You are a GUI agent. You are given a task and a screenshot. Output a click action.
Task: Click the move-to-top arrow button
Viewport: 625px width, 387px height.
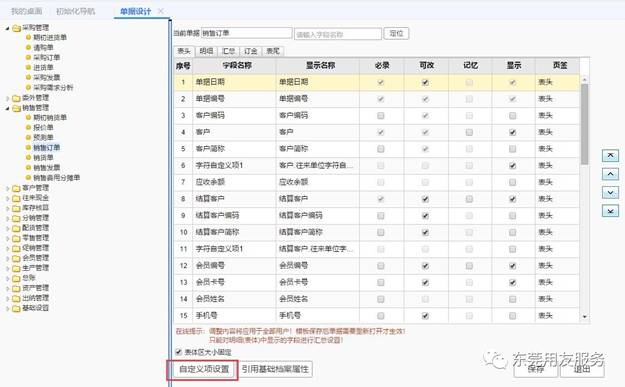(610, 155)
